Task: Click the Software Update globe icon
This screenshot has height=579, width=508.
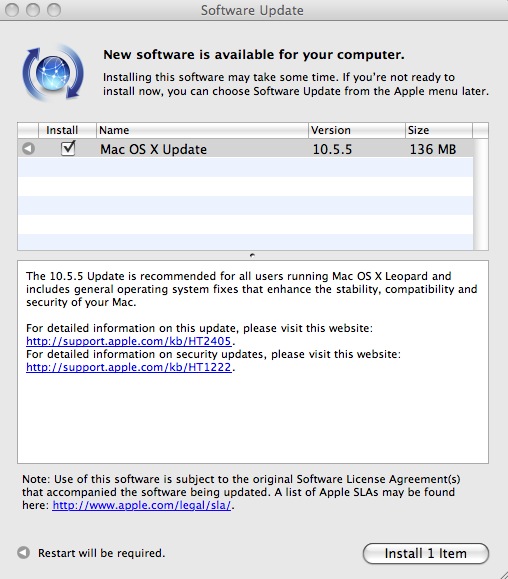Action: (x=53, y=72)
